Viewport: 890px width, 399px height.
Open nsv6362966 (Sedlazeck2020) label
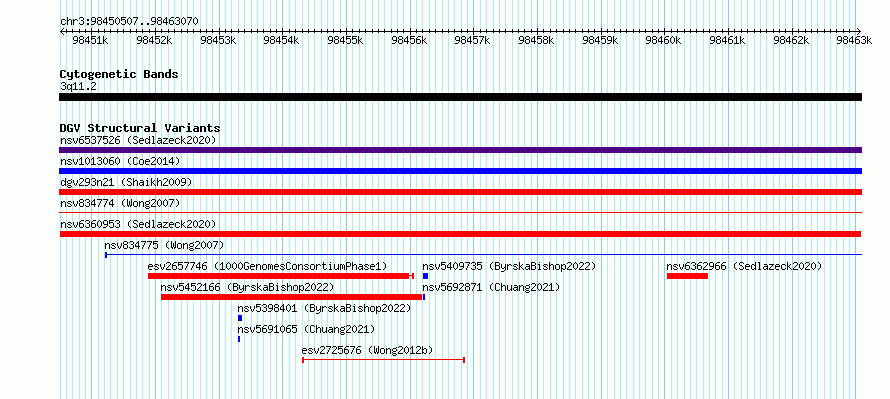[744, 266]
